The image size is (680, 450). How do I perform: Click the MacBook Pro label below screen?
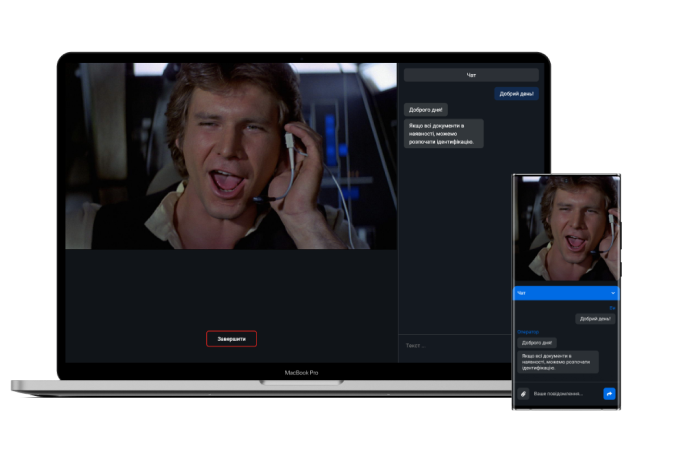pos(301,372)
